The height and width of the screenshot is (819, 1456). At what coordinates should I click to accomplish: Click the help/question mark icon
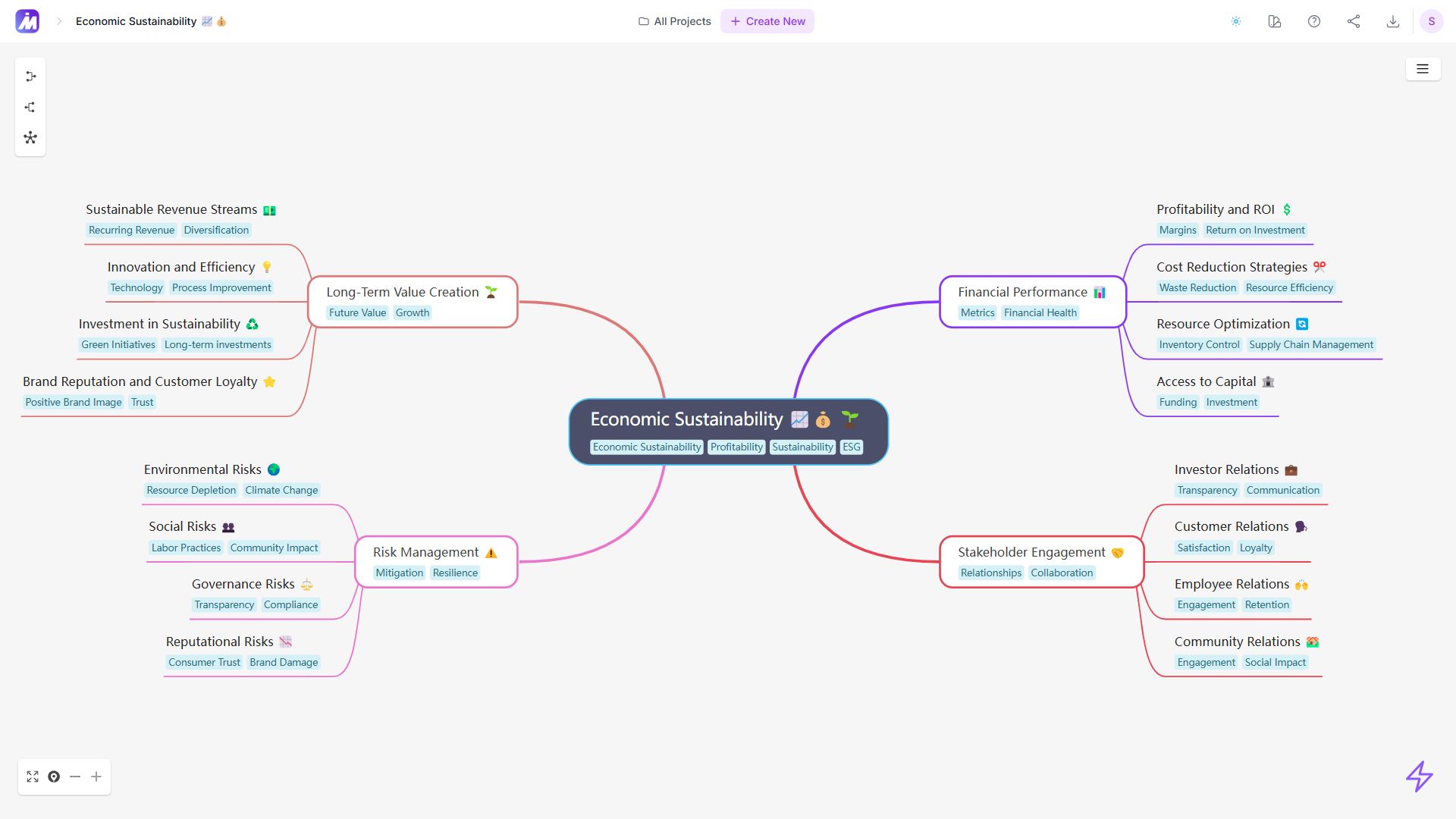tap(1314, 21)
